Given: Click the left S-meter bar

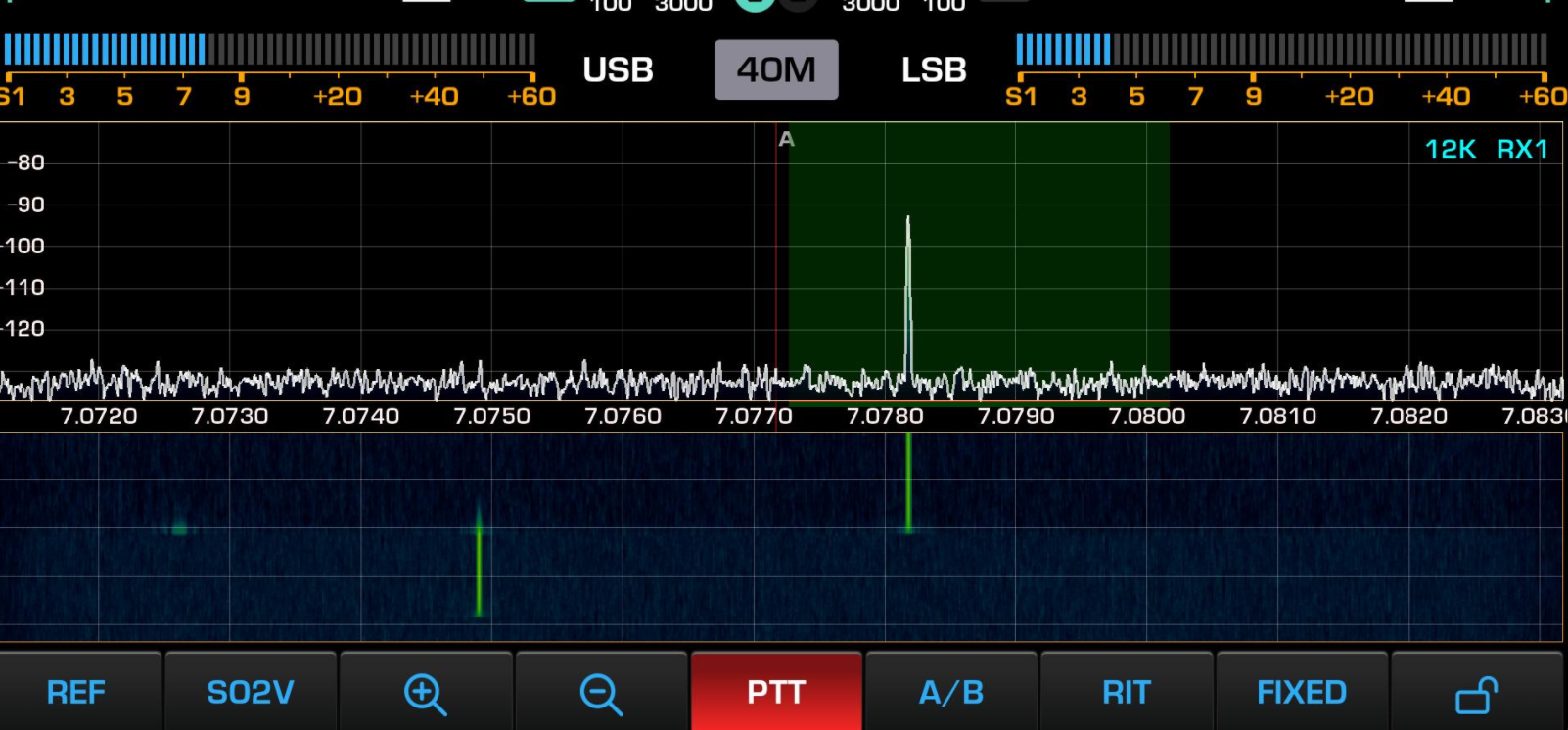Looking at the screenshot, I should click(269, 49).
